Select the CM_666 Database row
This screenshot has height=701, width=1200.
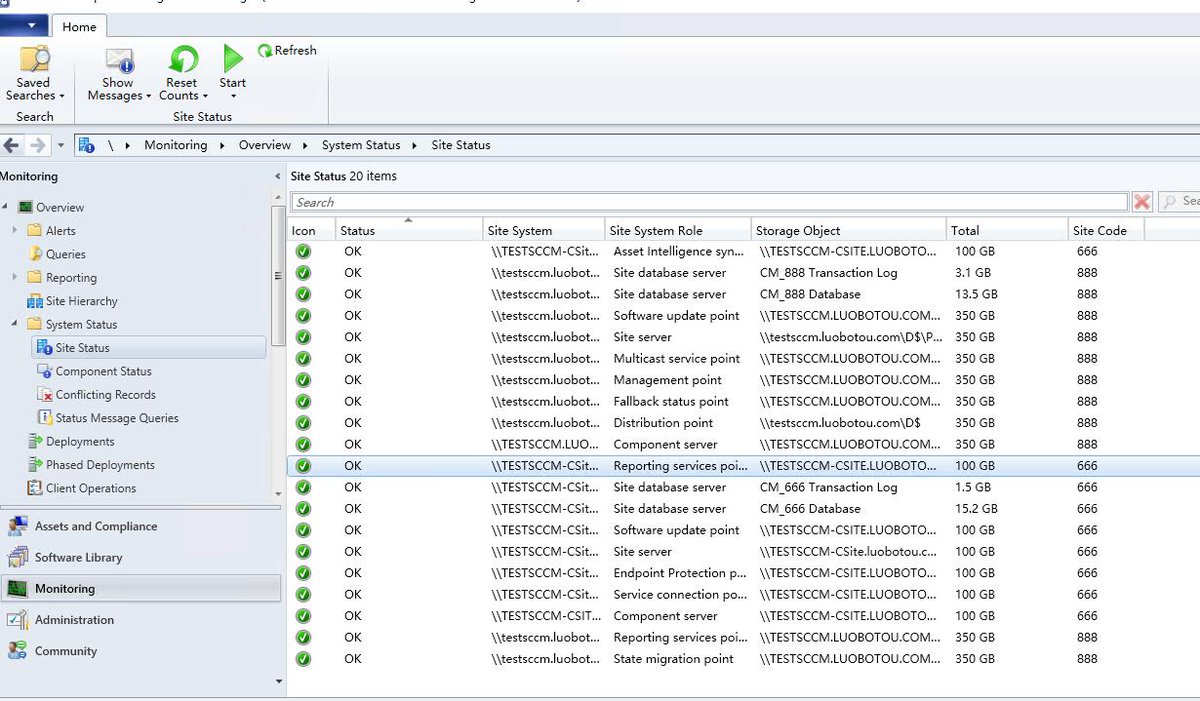click(x=743, y=509)
